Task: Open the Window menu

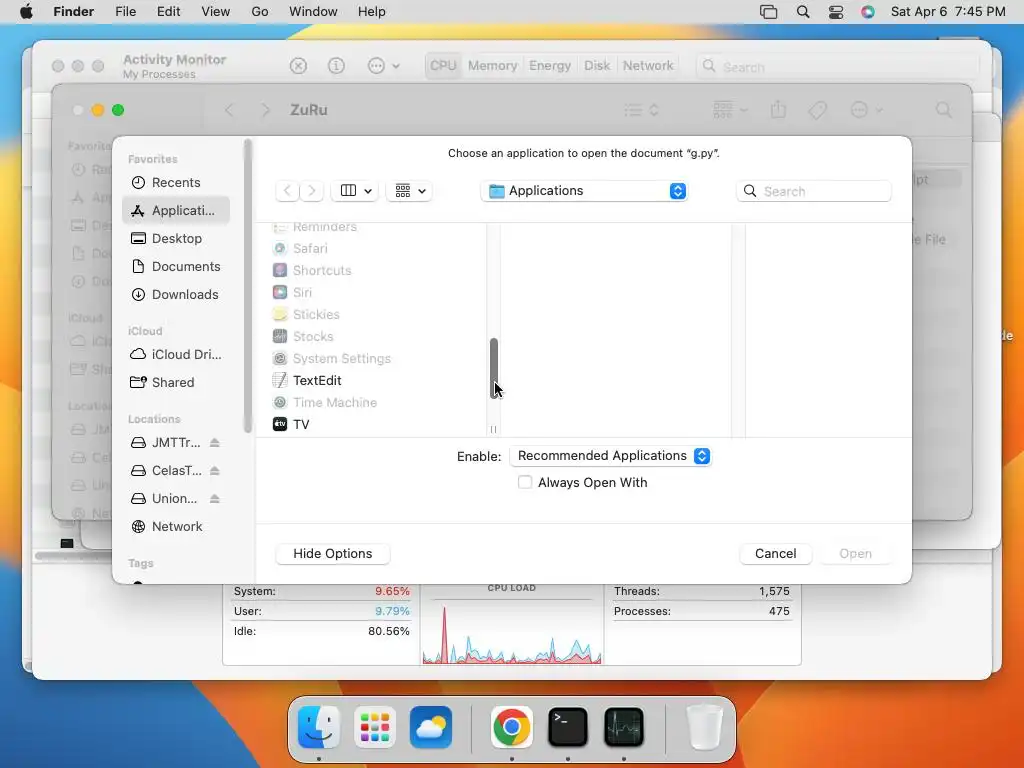Action: [x=313, y=12]
